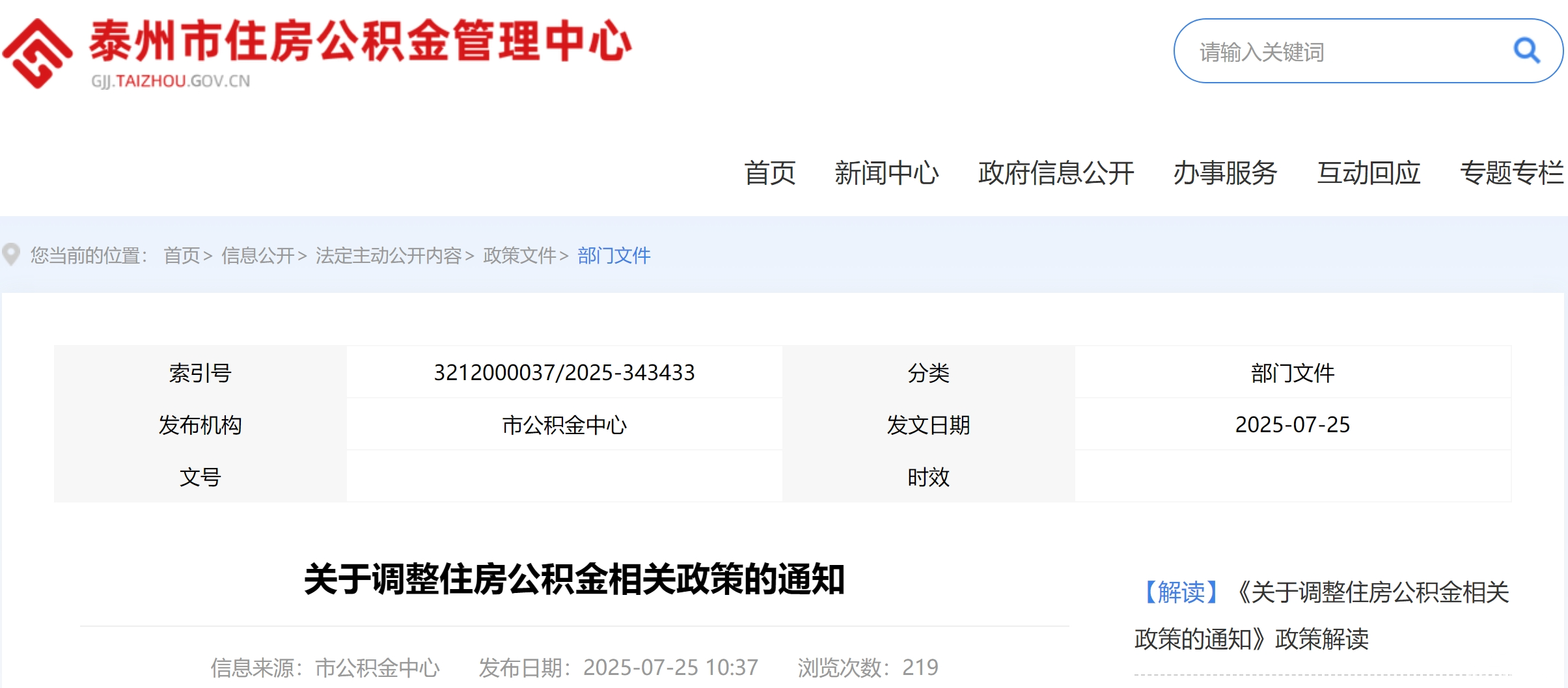The image size is (1568, 688).
Task: Click the 市公积金中心 table cell value
Action: (564, 424)
